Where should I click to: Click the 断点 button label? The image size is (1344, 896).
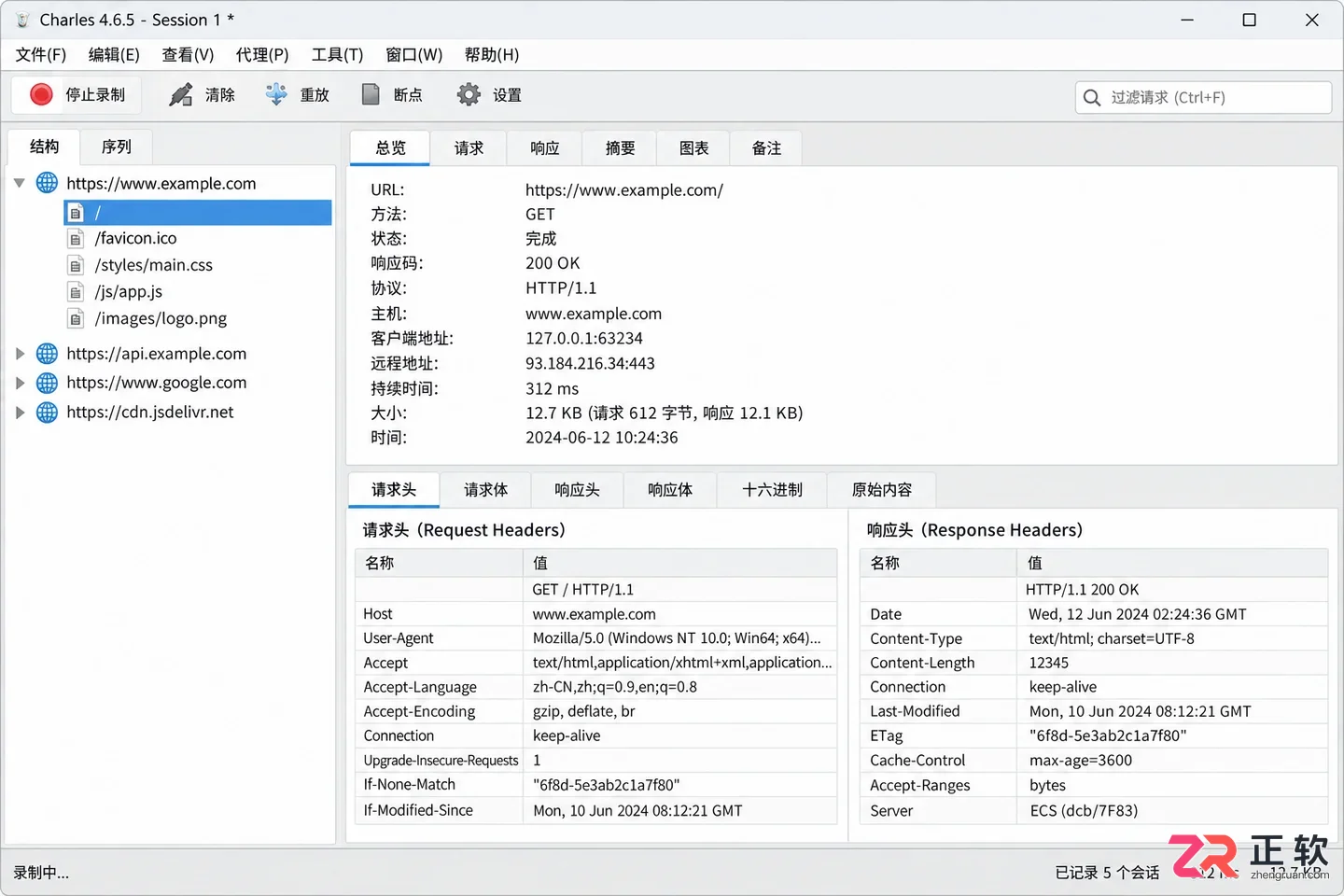coord(408,95)
